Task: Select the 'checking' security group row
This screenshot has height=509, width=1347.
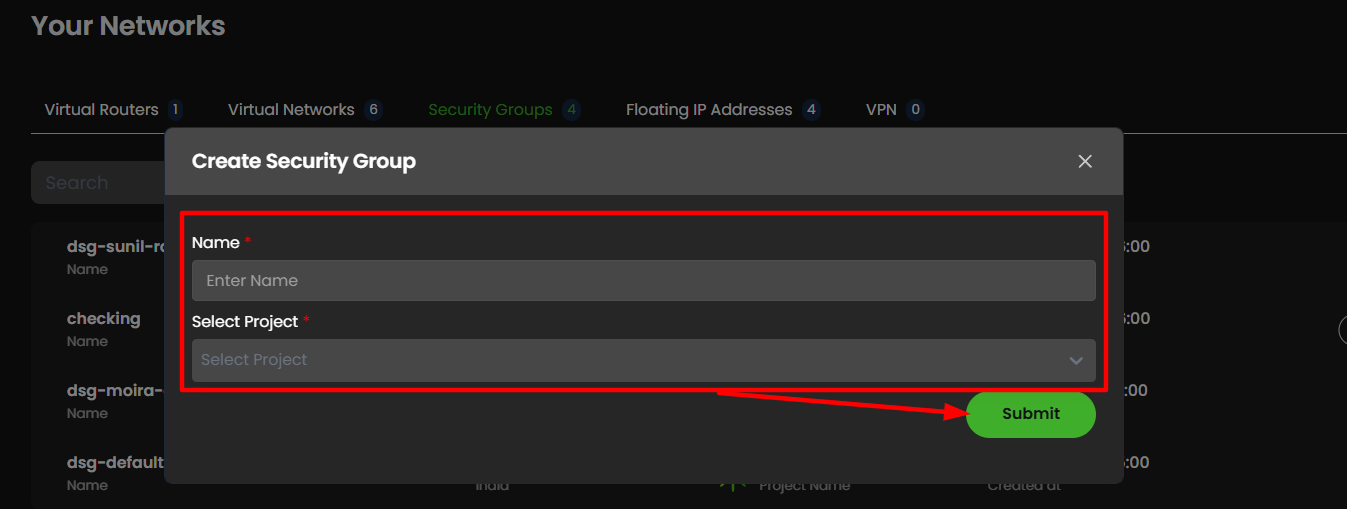Action: 104,319
